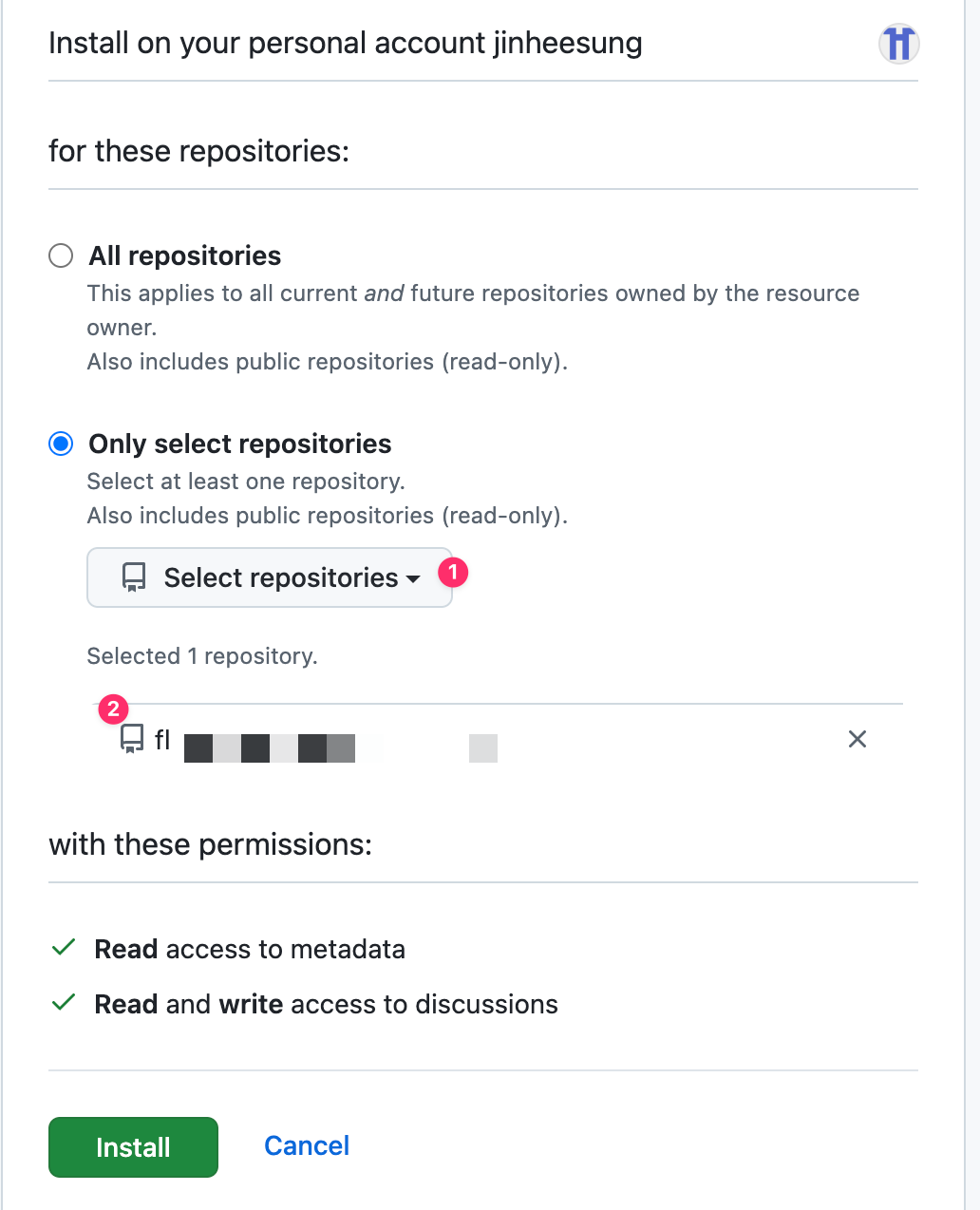The height and width of the screenshot is (1210, 980).
Task: Click the Cancel link
Action: pyautogui.click(x=307, y=1145)
